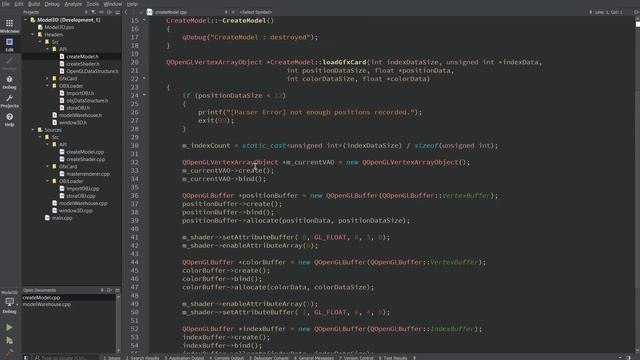This screenshot has height=360, width=640.
Task: Open the General Messages pane
Action: coord(314,358)
